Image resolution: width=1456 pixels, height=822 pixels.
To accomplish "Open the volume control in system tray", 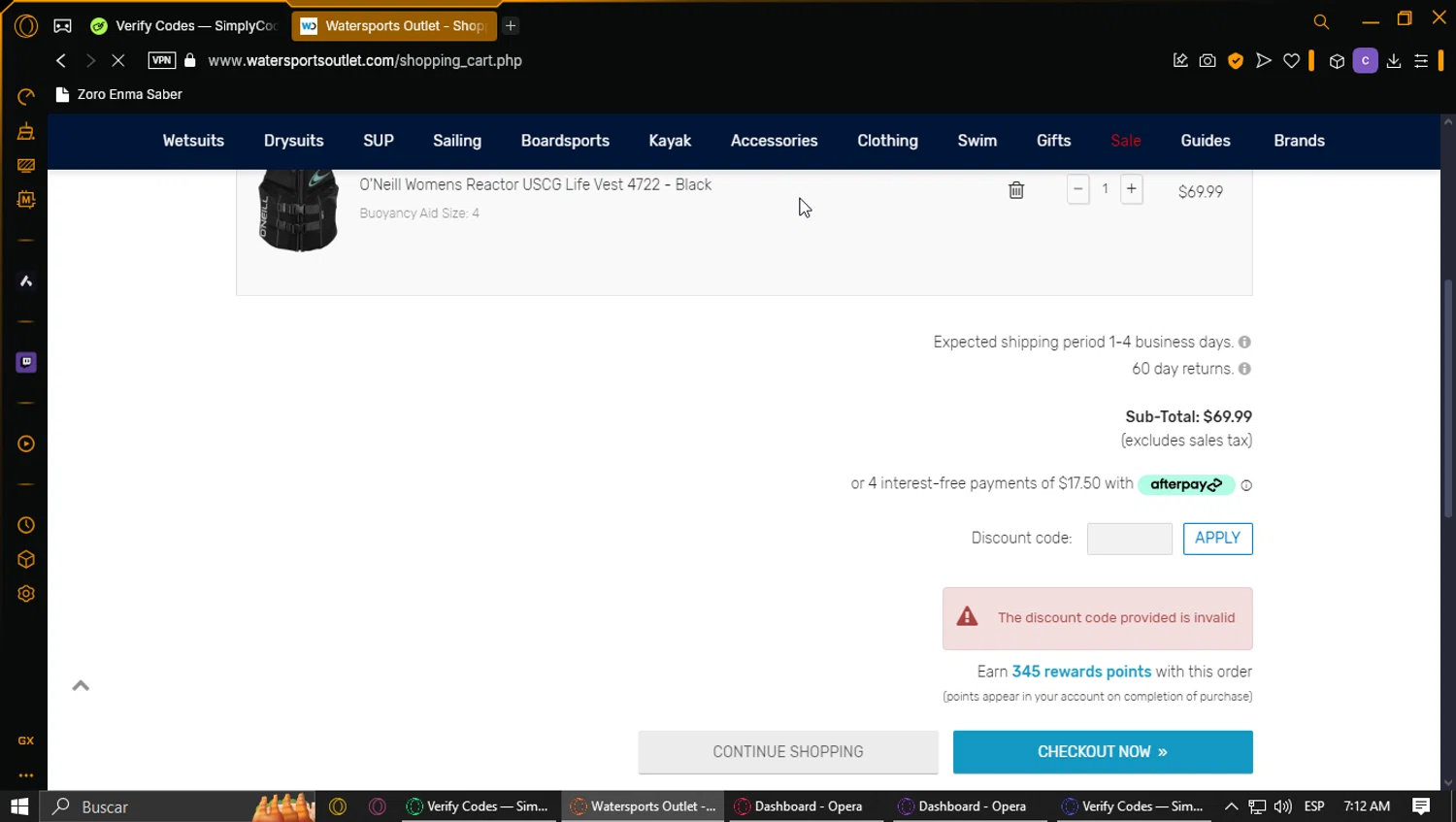I will pyautogui.click(x=1283, y=806).
